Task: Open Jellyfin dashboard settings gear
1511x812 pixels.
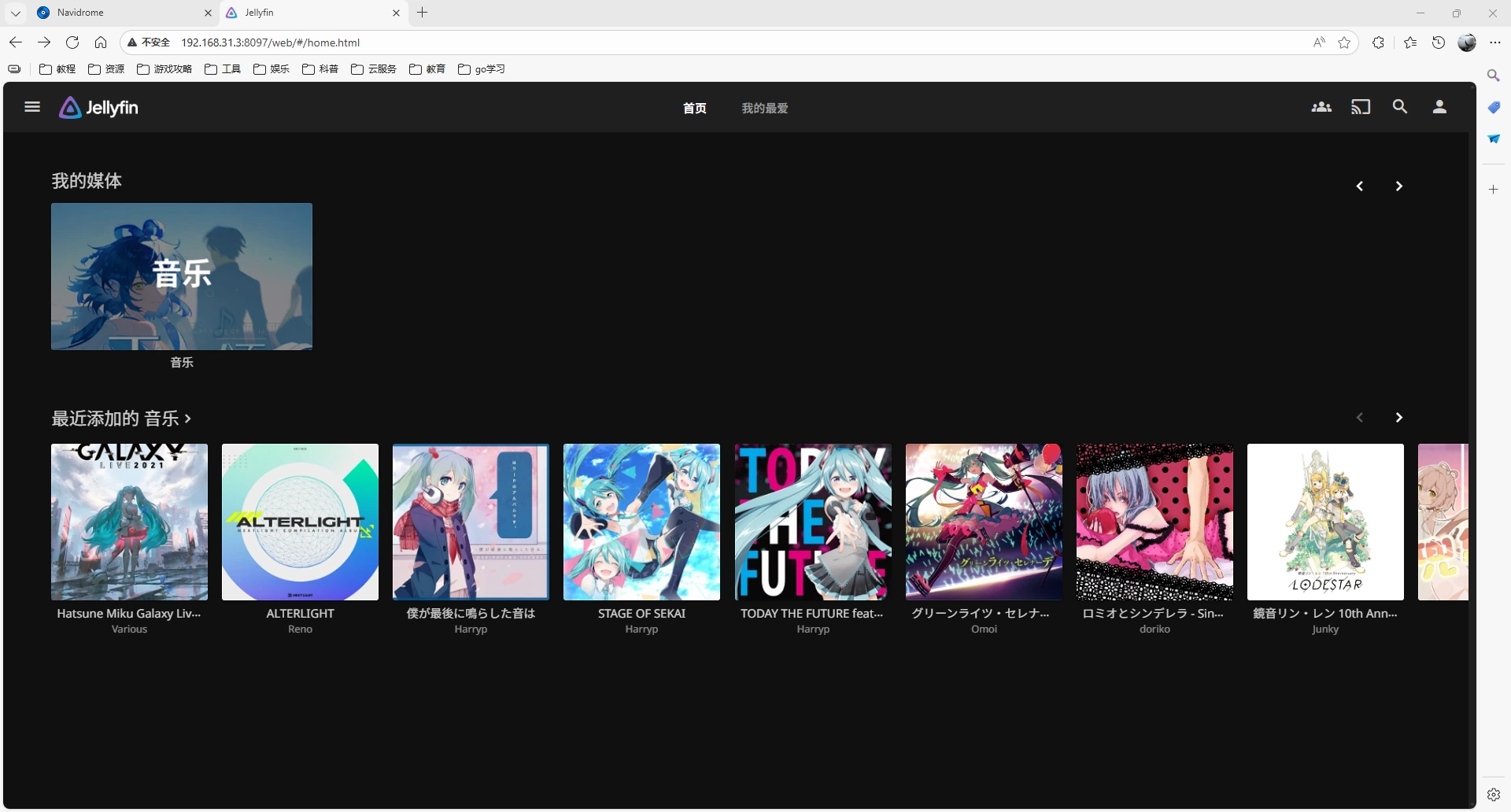Action: pos(1493,794)
